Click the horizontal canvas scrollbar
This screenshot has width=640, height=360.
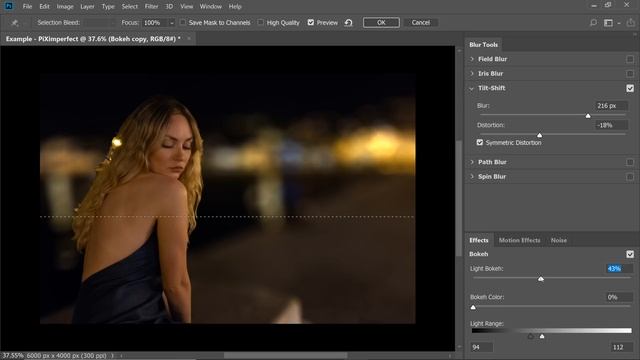[286, 356]
